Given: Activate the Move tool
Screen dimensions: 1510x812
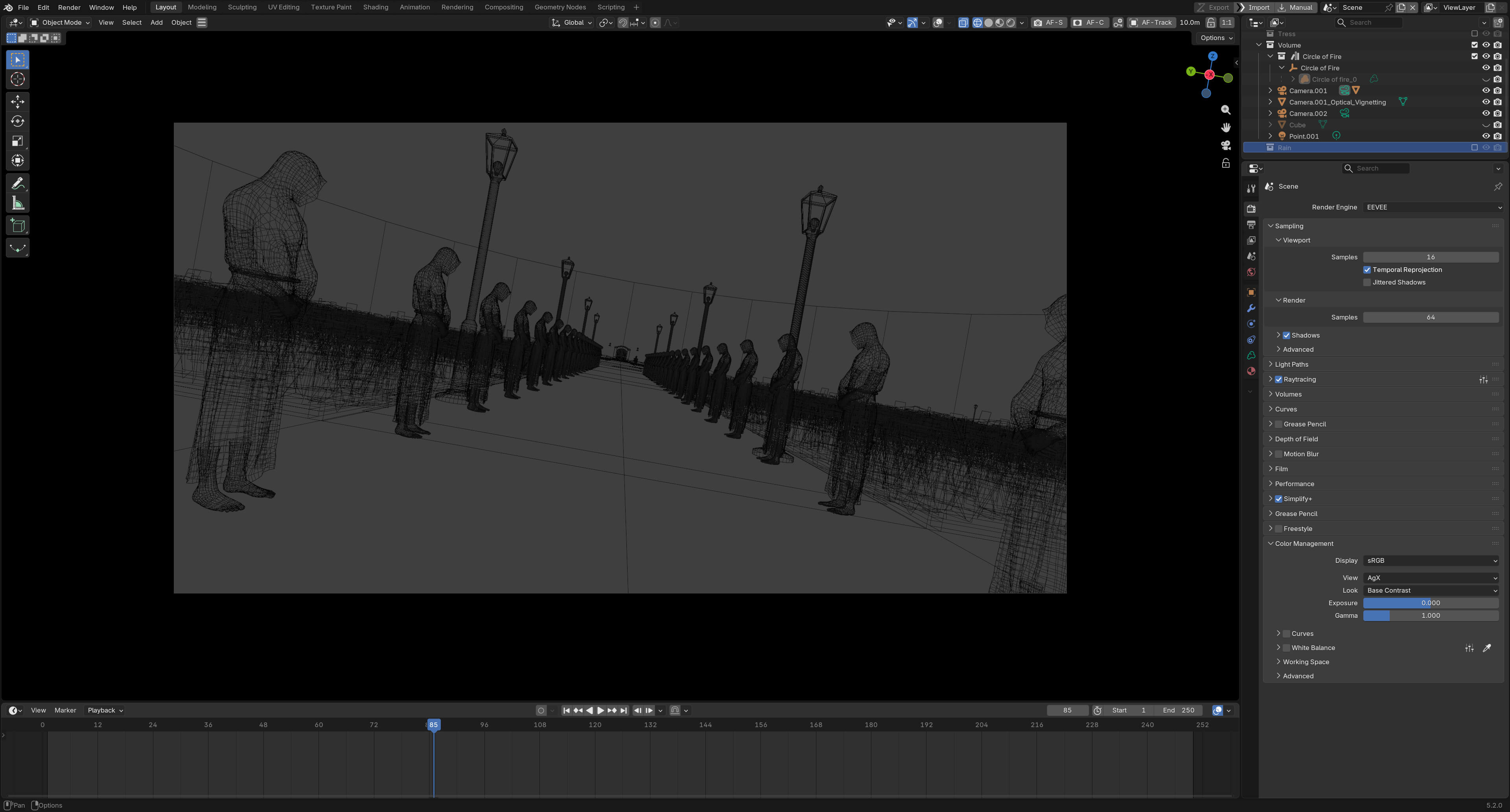Looking at the screenshot, I should pyautogui.click(x=18, y=102).
